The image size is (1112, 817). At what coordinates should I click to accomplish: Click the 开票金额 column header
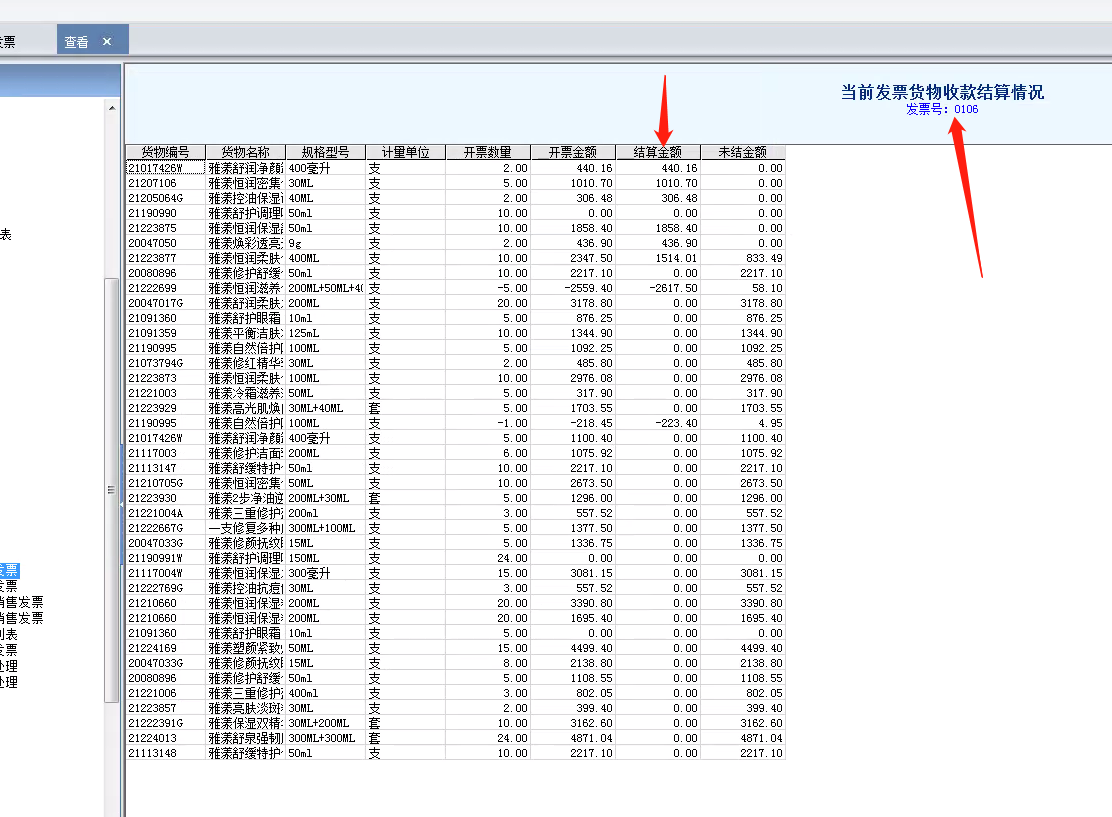tap(573, 152)
